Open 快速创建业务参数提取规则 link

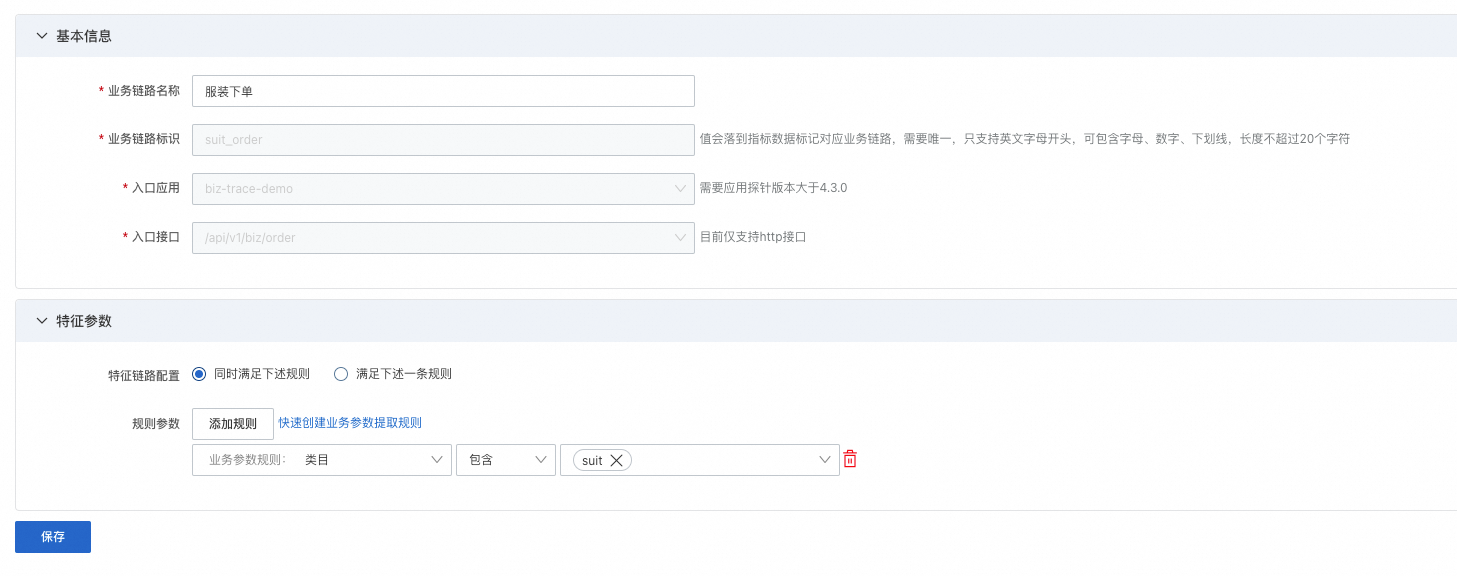point(350,423)
